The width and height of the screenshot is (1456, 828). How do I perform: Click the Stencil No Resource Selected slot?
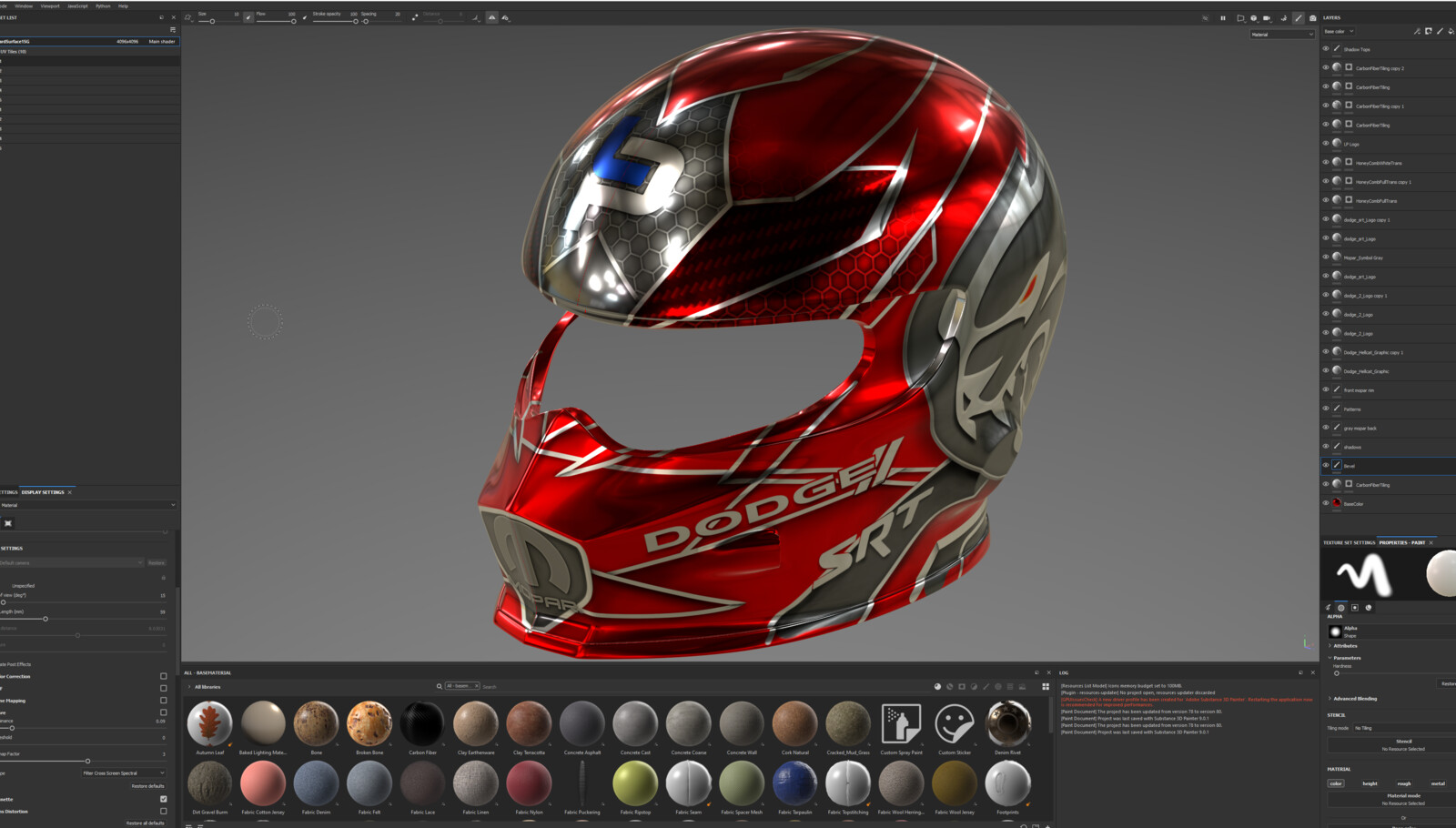coord(1392,745)
